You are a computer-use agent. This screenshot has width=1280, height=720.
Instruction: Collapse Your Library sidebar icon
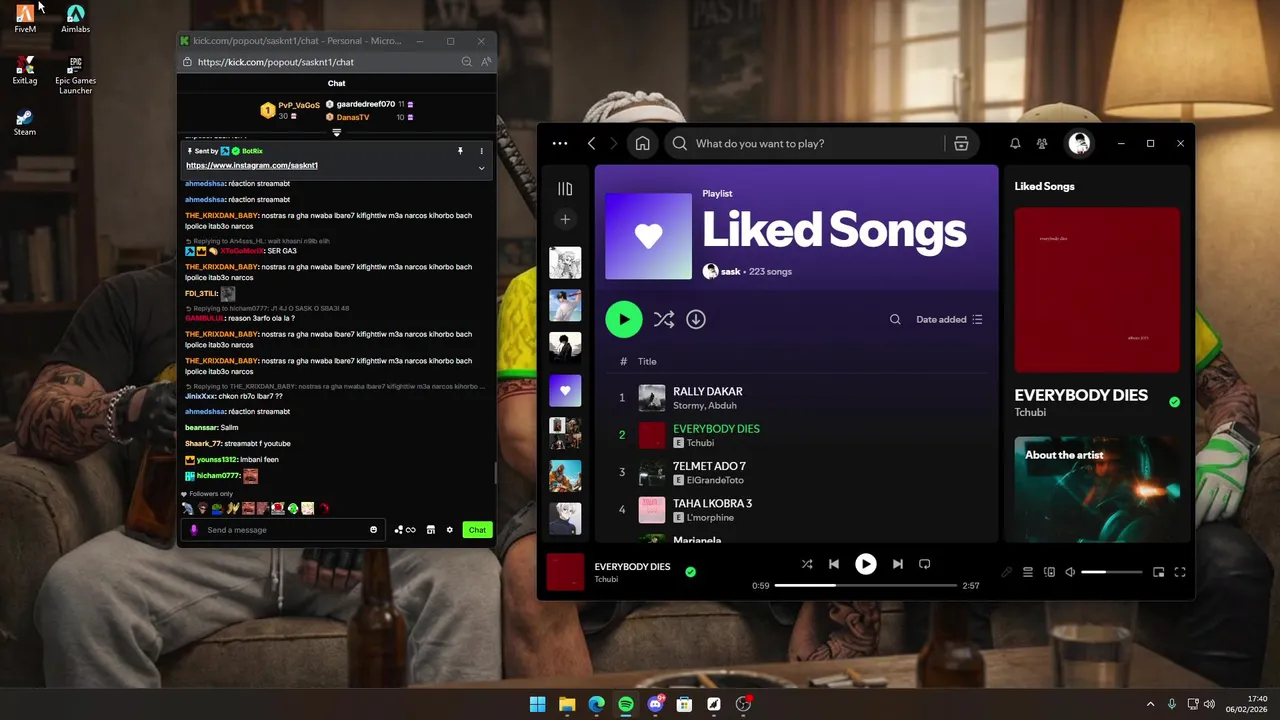pos(565,189)
